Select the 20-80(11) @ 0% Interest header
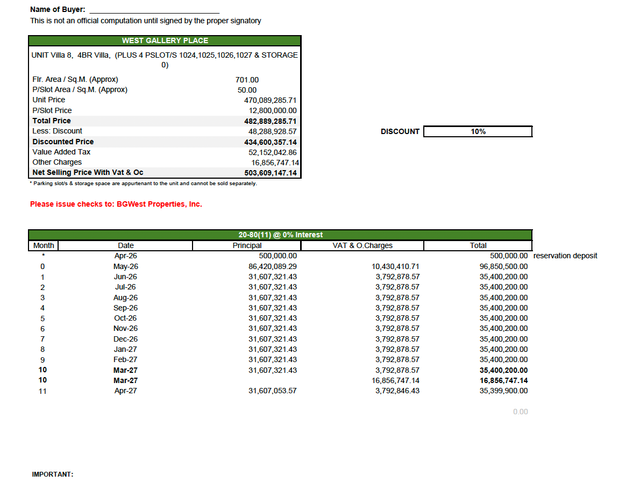This screenshot has height=480, width=640. (280, 235)
